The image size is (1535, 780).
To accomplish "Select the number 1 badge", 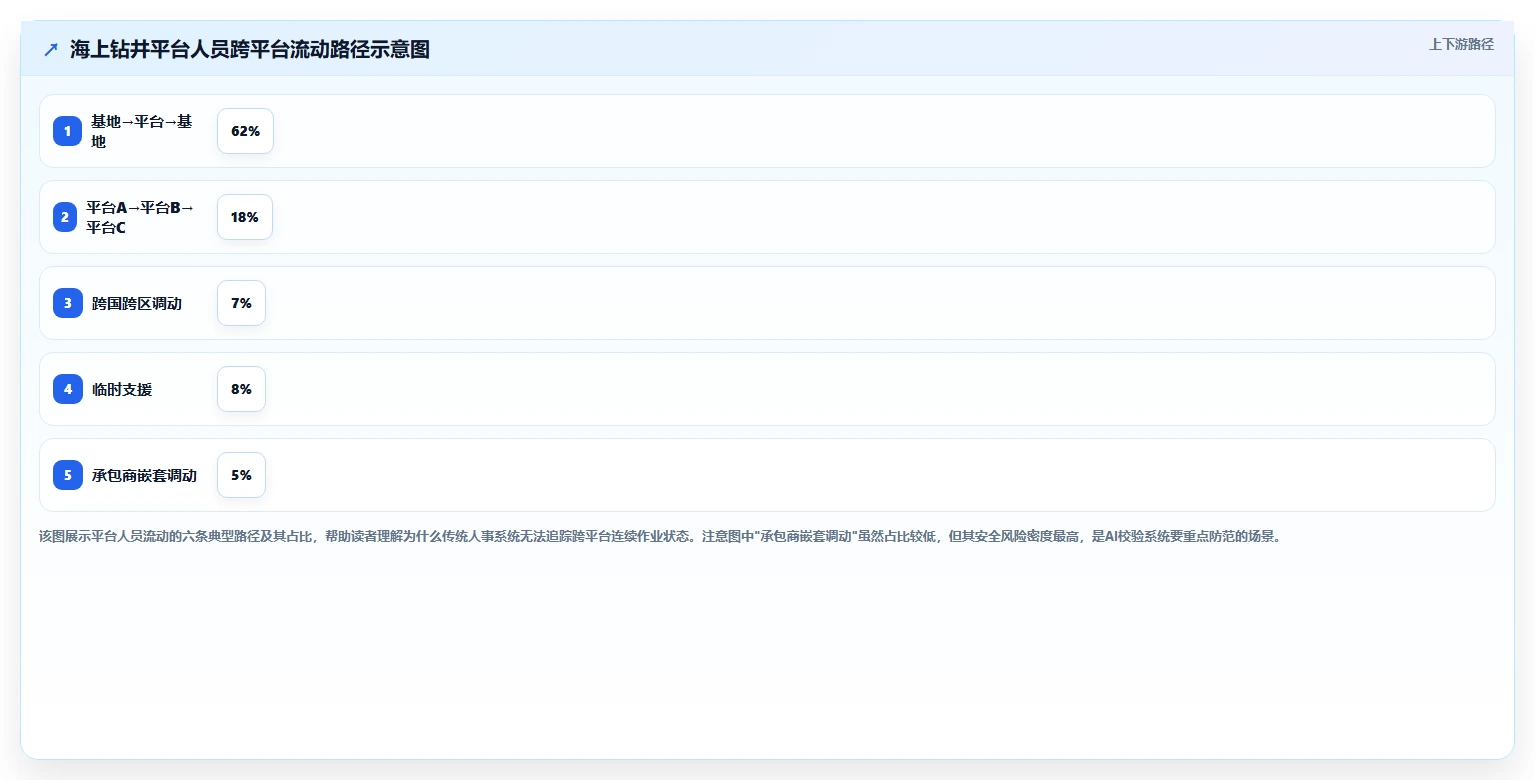I will point(68,131).
